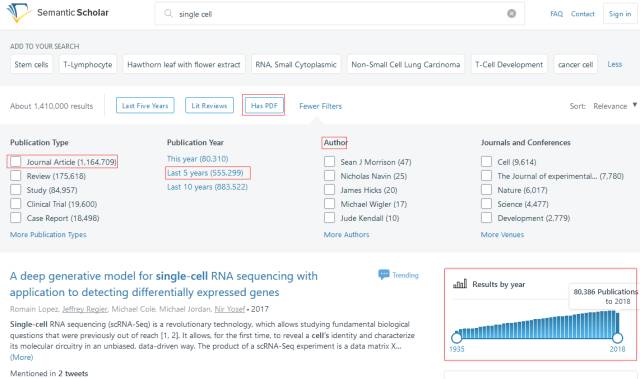640x379 pixels.
Task: Open the Sort Relevance dropdown
Action: tap(610, 106)
